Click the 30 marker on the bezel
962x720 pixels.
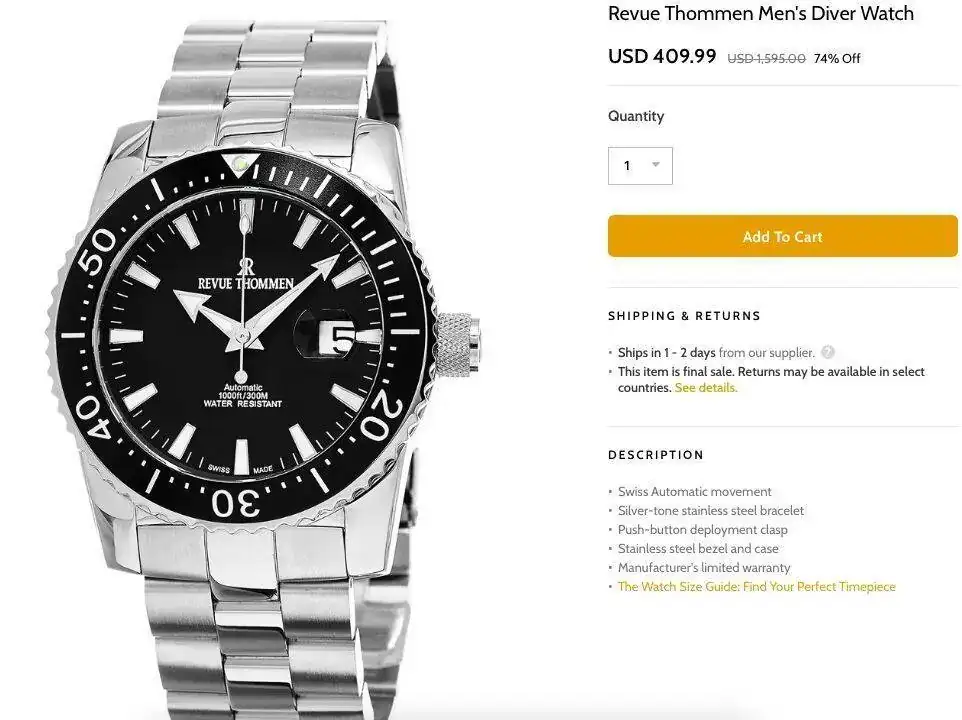[x=238, y=505]
